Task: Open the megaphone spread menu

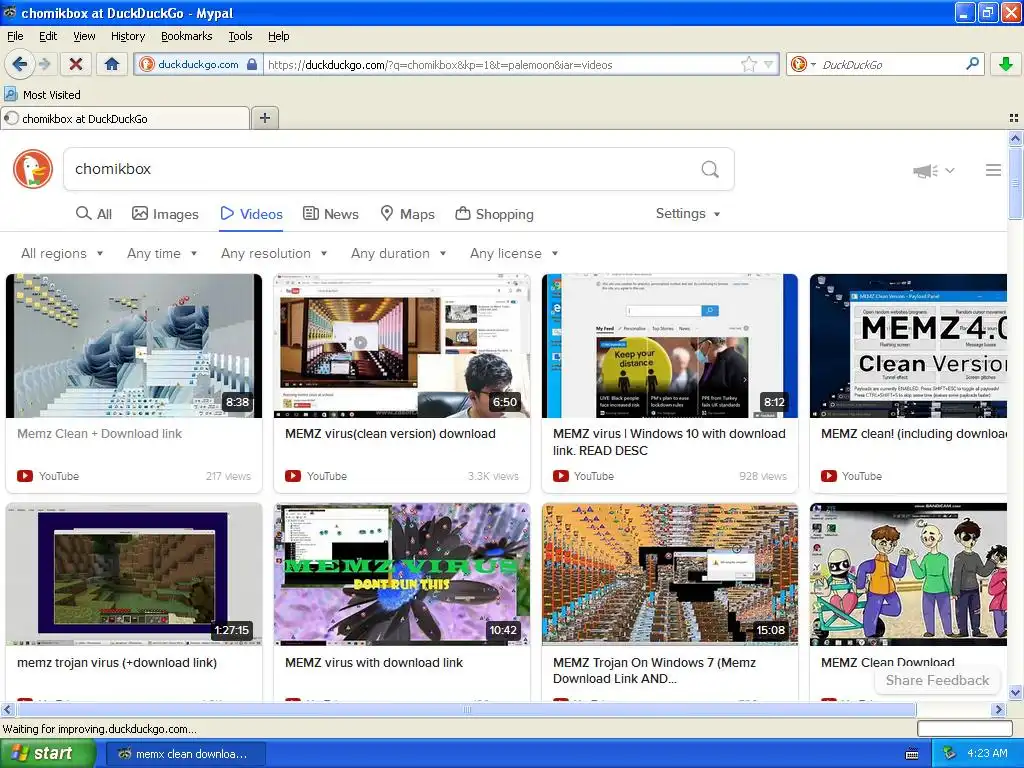Action: pos(933,170)
